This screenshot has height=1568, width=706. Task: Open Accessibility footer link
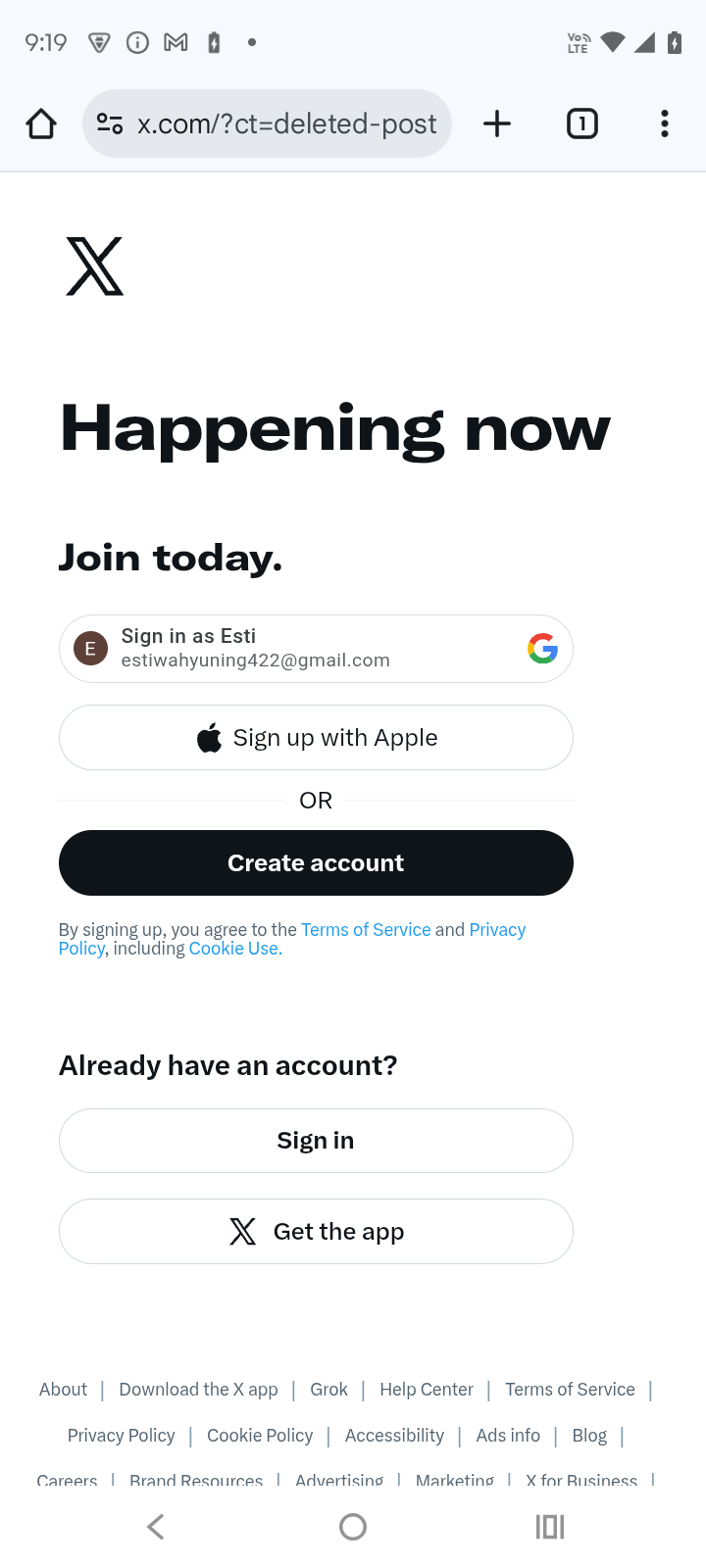click(x=394, y=1436)
